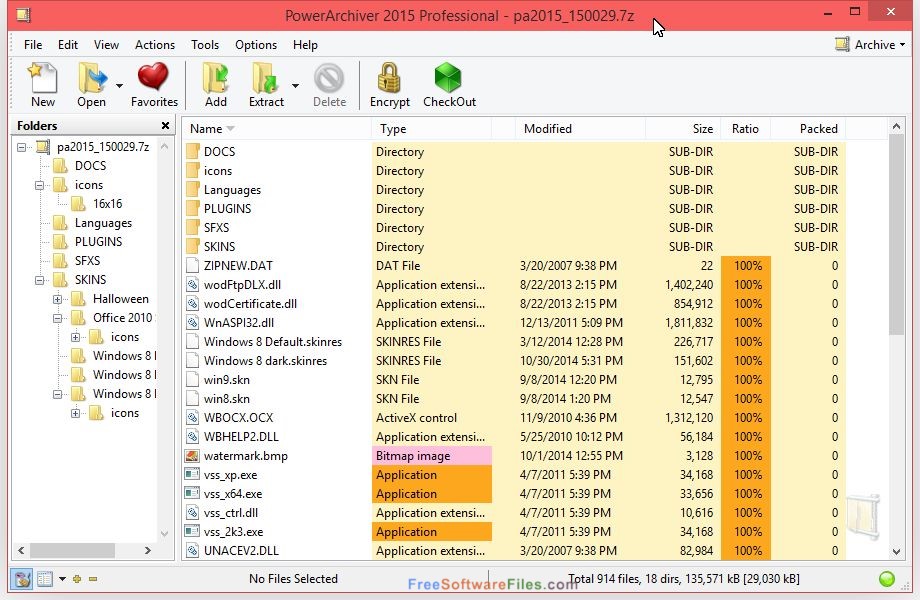Click the ZIPNEW.DAT file icon

[191, 266]
